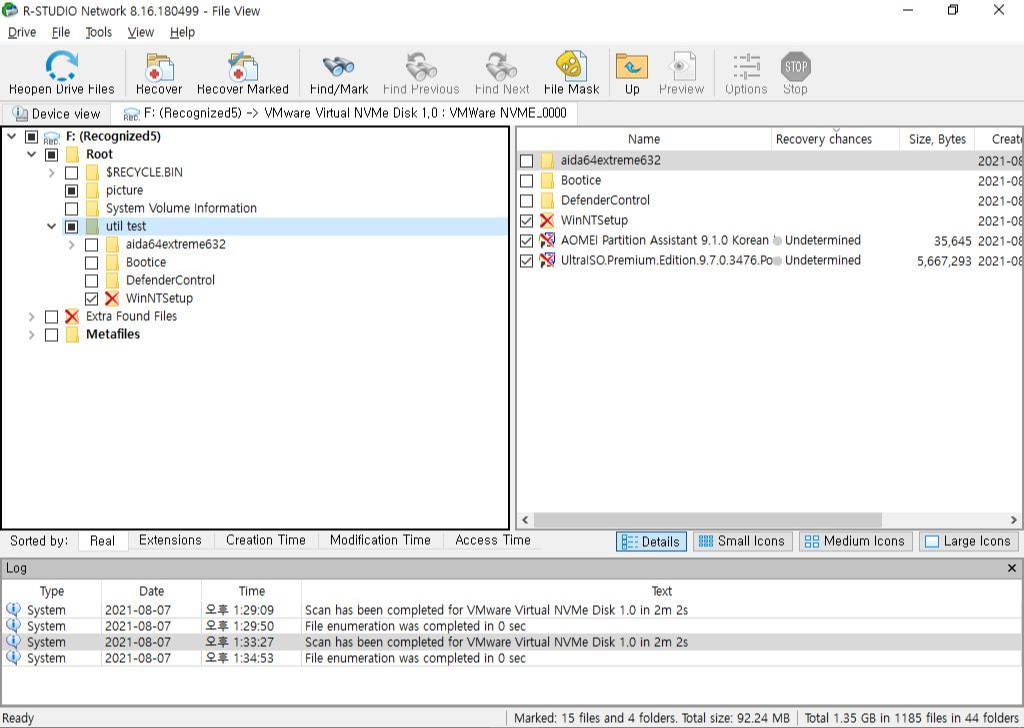Open the Help menu
1024x728 pixels.
(x=182, y=32)
